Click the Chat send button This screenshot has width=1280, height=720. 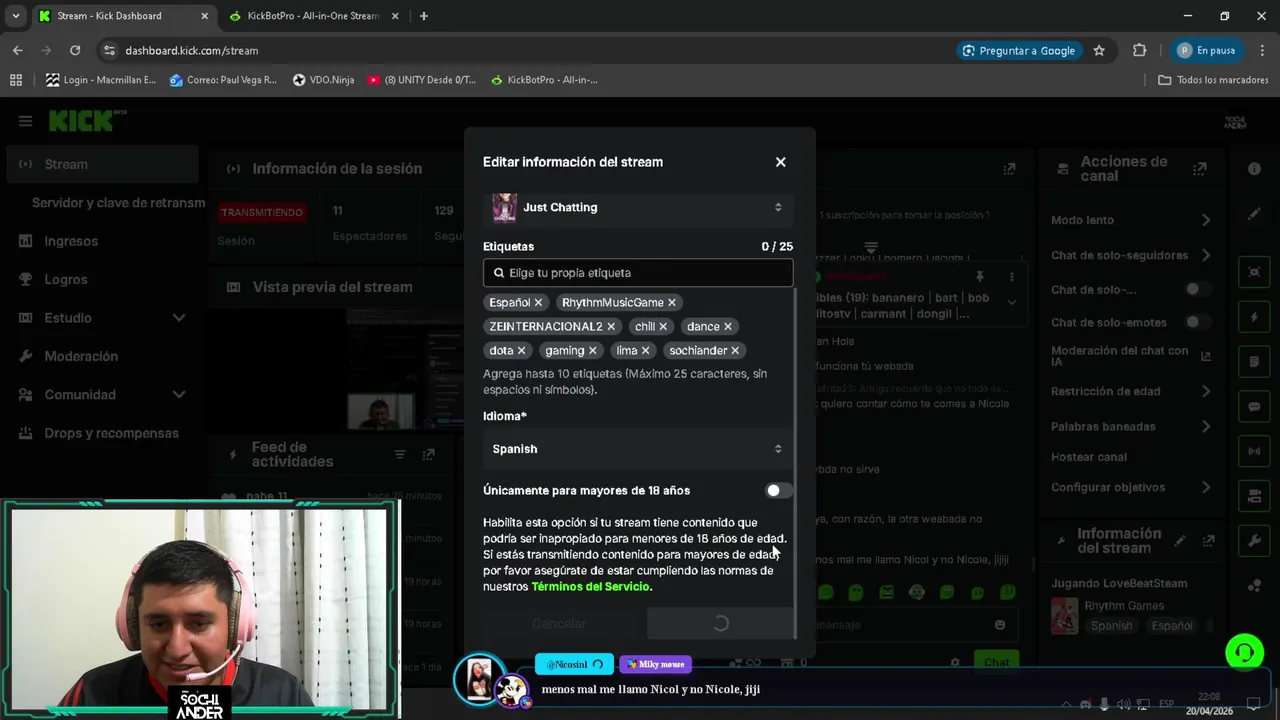[x=997, y=662]
